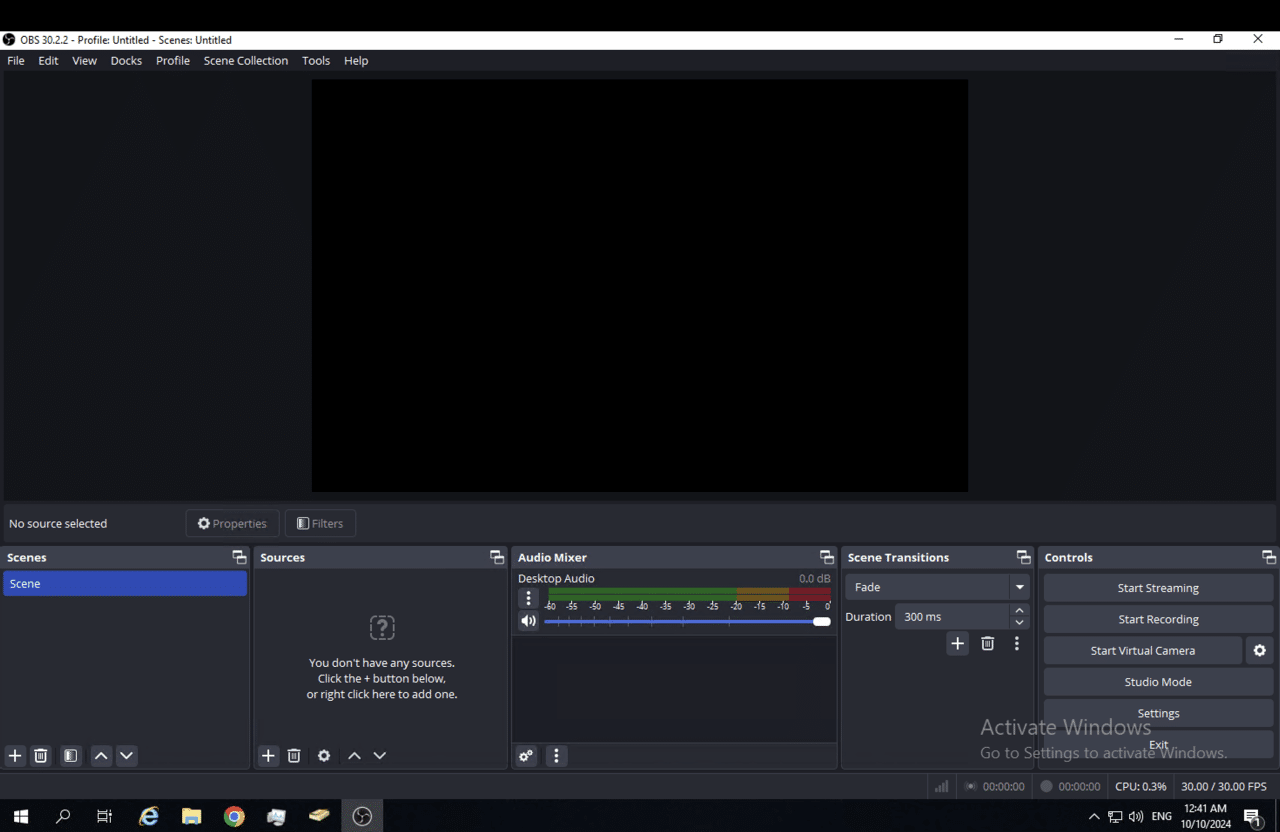The image size is (1280, 832).
Task: Open virtual camera settings gear icon
Action: (1258, 650)
